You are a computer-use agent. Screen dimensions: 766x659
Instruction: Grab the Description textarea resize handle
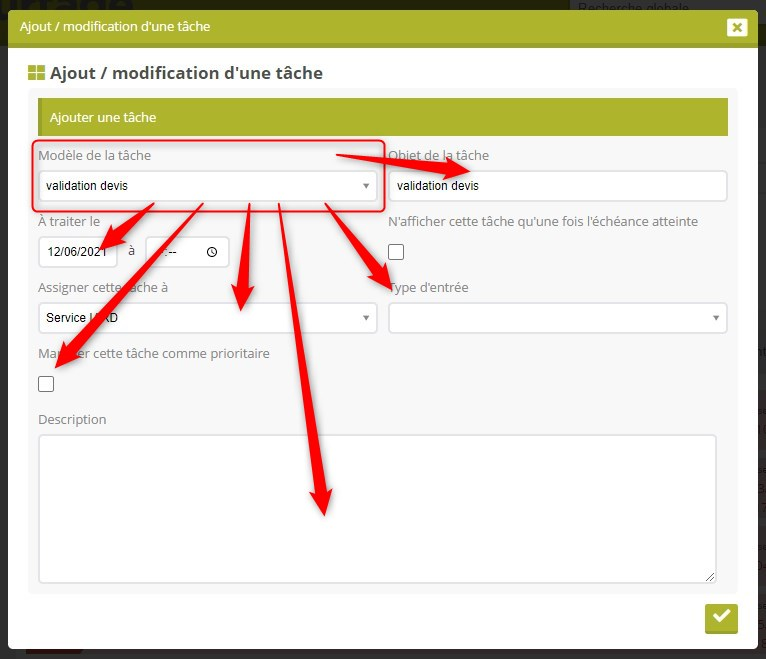point(710,576)
